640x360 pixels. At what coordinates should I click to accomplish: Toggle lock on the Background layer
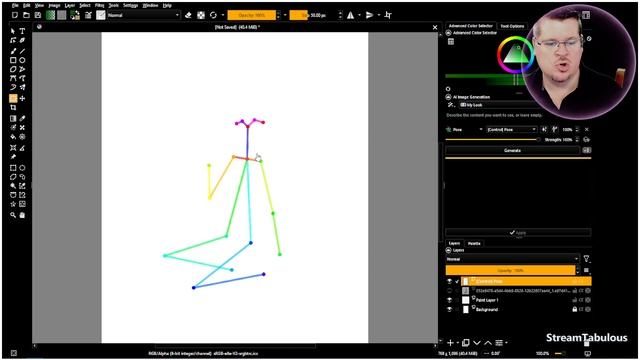coord(575,309)
